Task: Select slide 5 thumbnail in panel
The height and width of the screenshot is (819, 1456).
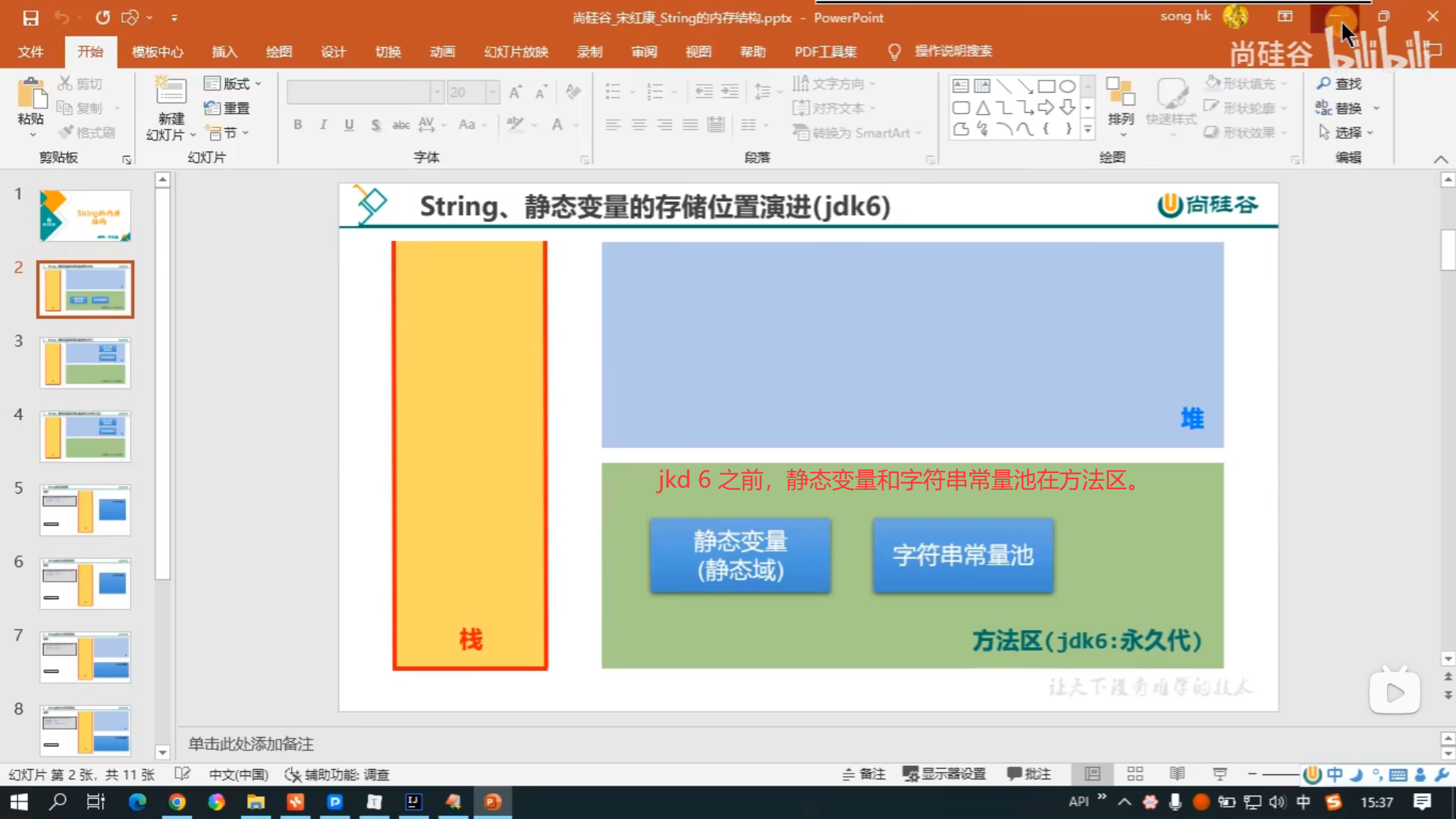Action: click(85, 510)
